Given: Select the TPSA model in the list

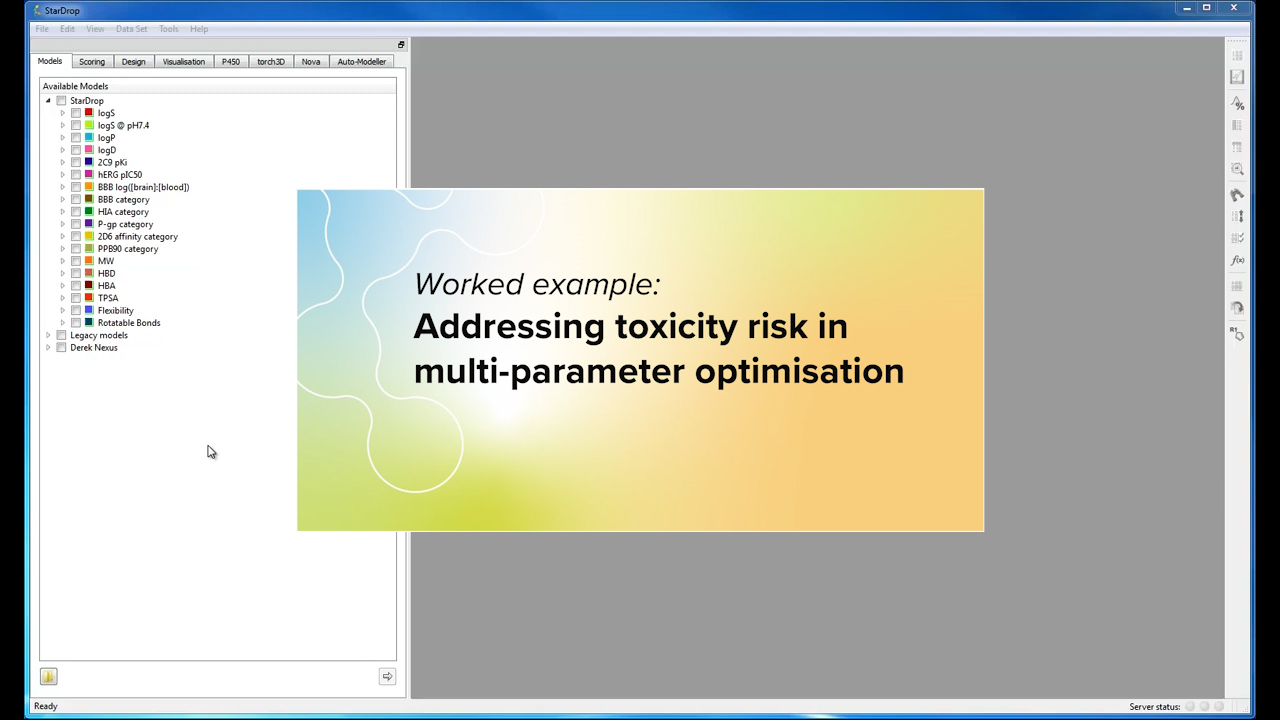Looking at the screenshot, I should click(x=108, y=297).
